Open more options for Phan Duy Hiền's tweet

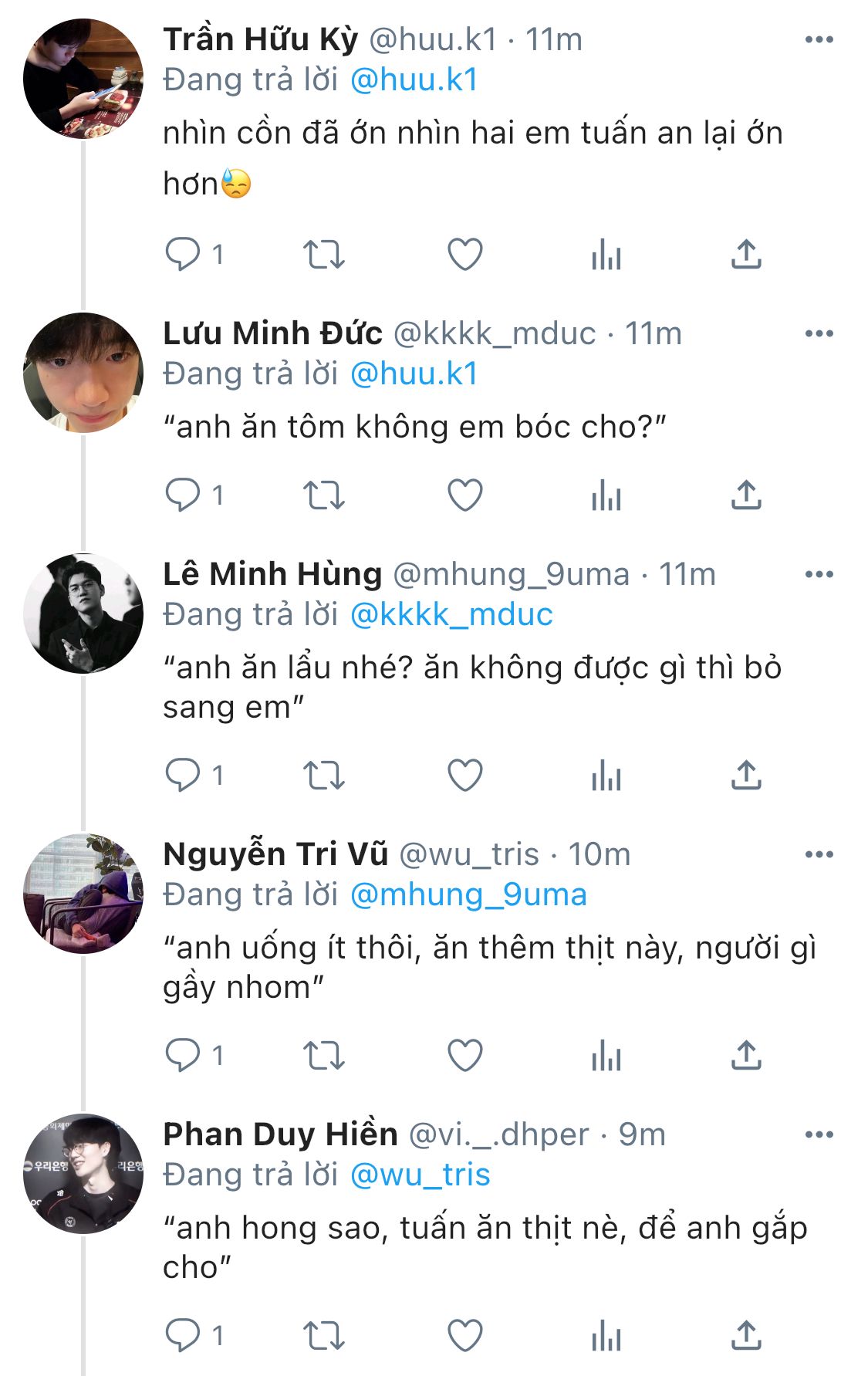coord(819,1134)
